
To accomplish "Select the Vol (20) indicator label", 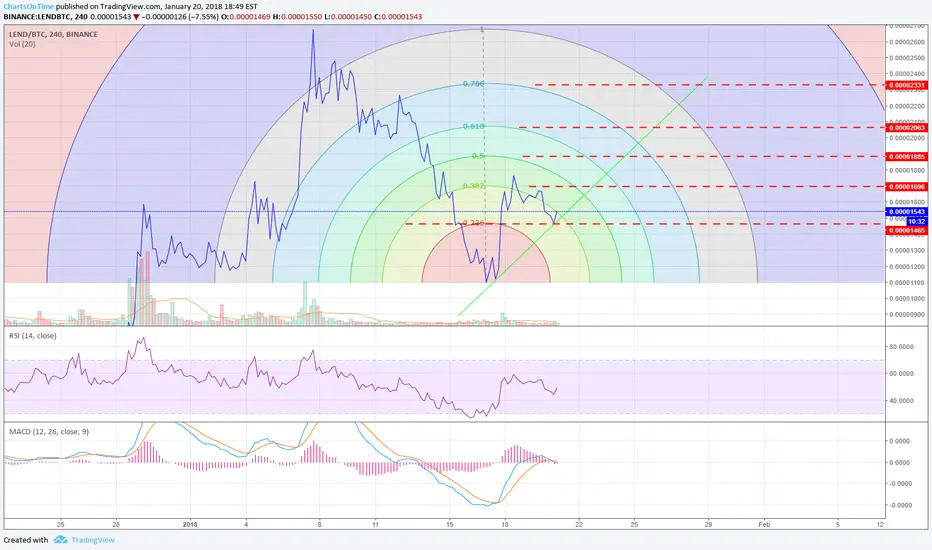I will click(22, 44).
